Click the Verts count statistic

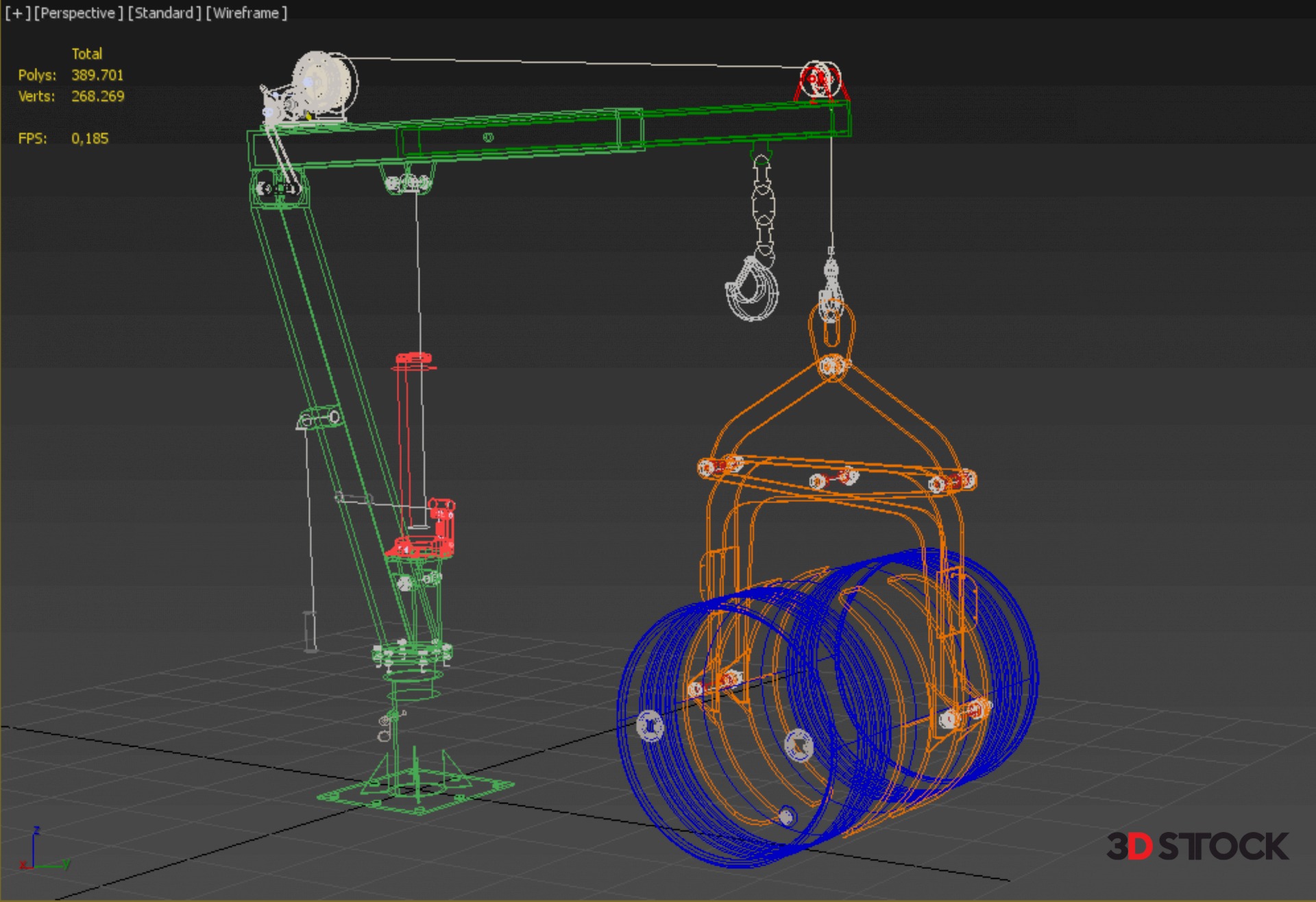click(x=97, y=97)
